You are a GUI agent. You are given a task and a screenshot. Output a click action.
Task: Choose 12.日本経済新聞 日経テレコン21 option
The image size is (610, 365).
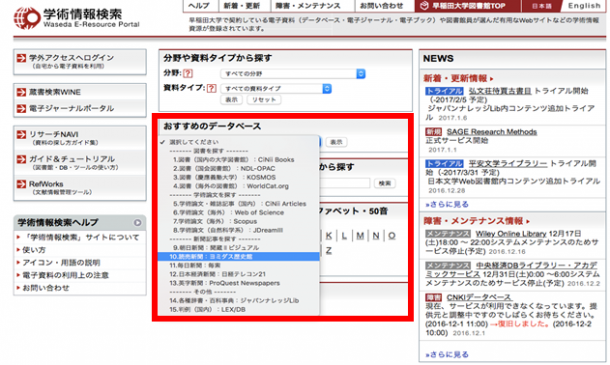pyautogui.click(x=238, y=274)
